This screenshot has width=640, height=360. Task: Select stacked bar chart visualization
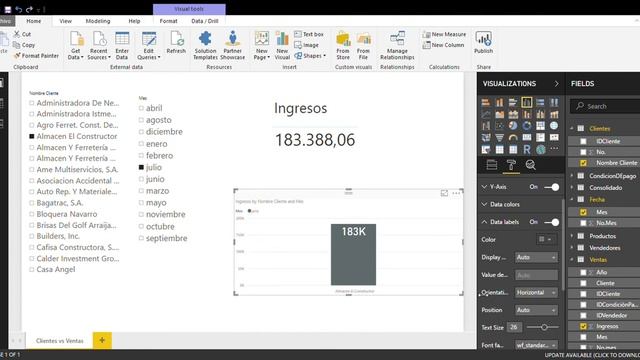[x=486, y=102]
